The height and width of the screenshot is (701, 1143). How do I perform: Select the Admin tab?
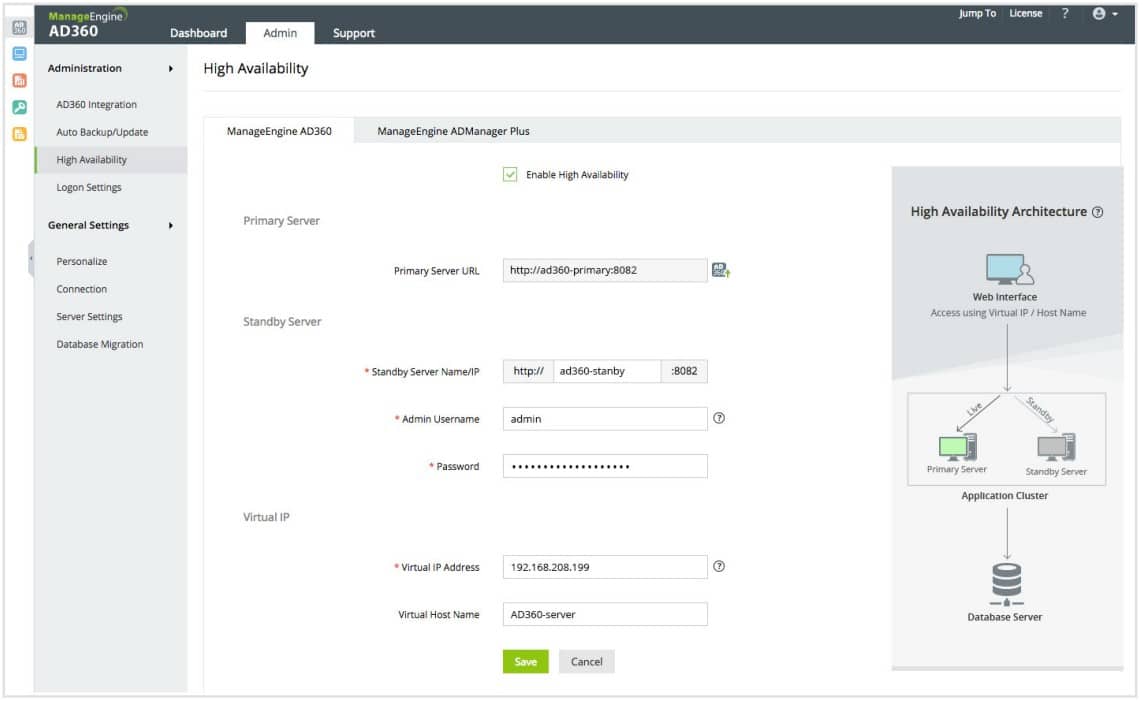(x=281, y=33)
